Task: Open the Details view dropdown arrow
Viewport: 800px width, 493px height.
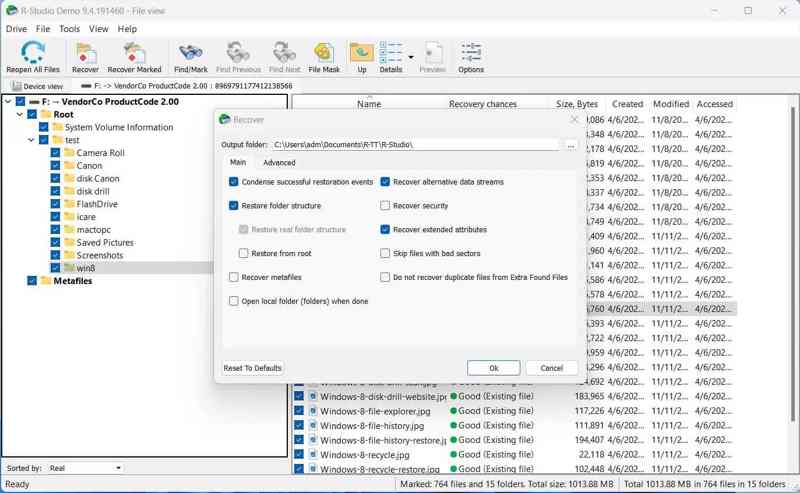Action: tap(411, 57)
